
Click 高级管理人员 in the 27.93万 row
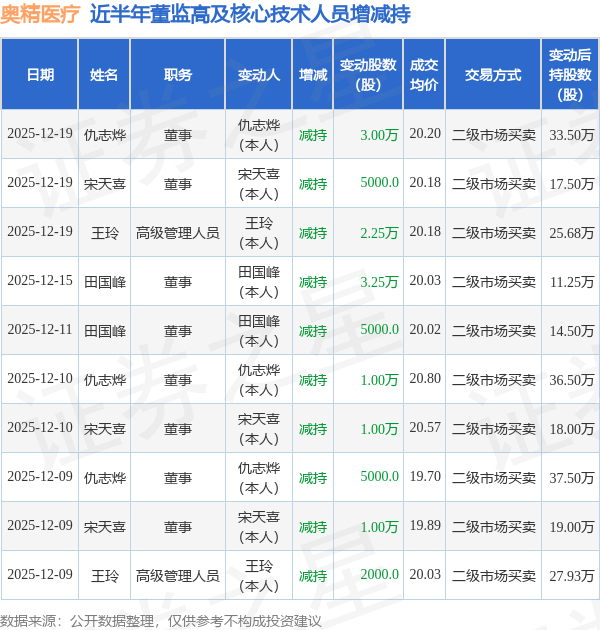pos(178,576)
